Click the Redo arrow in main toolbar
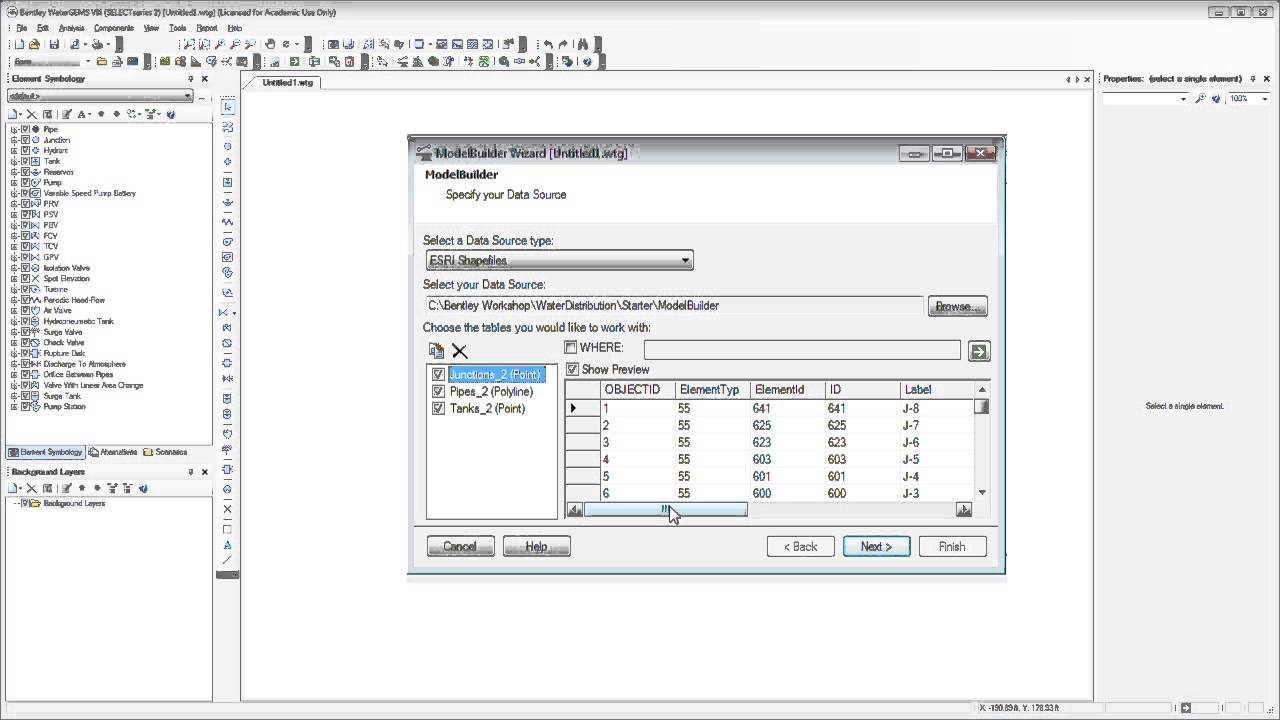The height and width of the screenshot is (720, 1280). (x=563, y=44)
